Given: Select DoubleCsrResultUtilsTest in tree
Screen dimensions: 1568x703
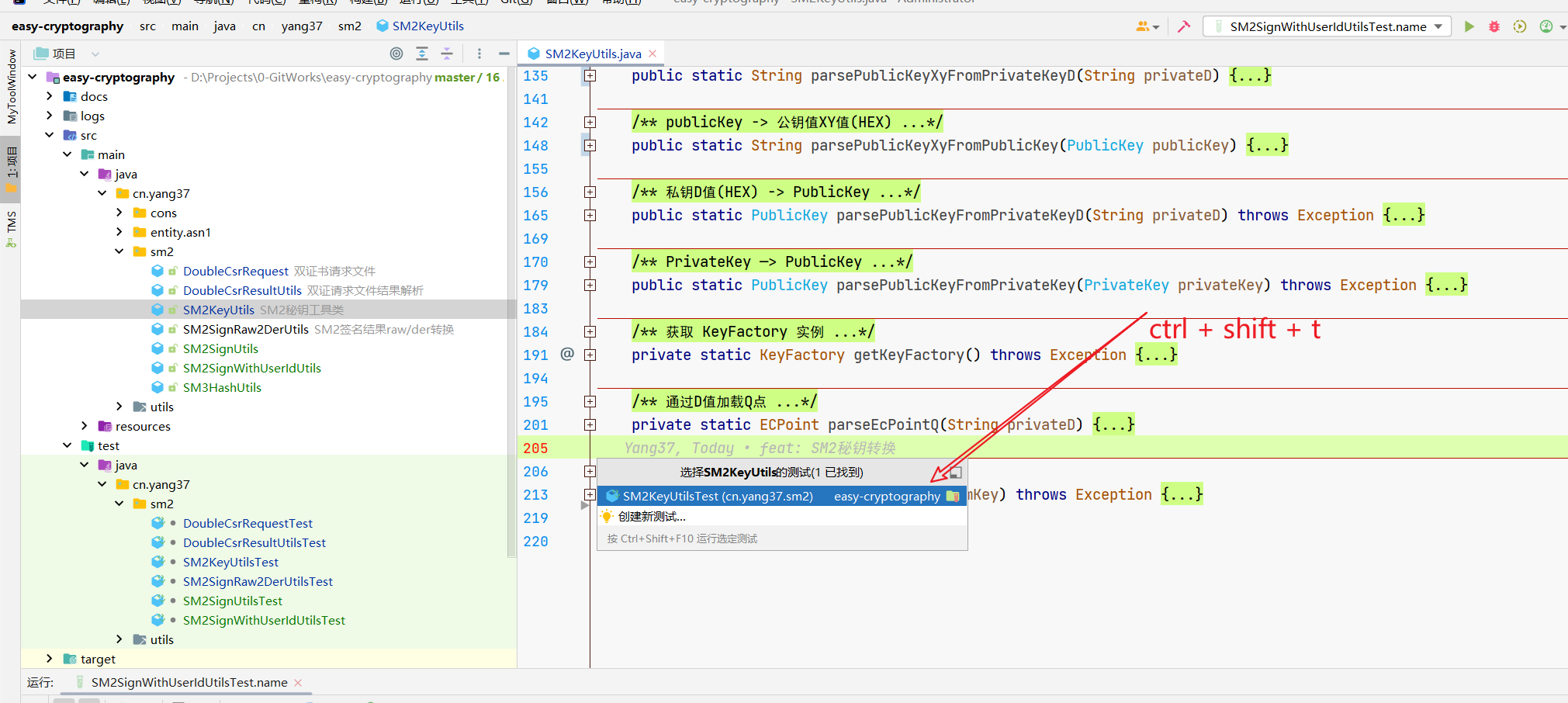Looking at the screenshot, I should point(254,542).
